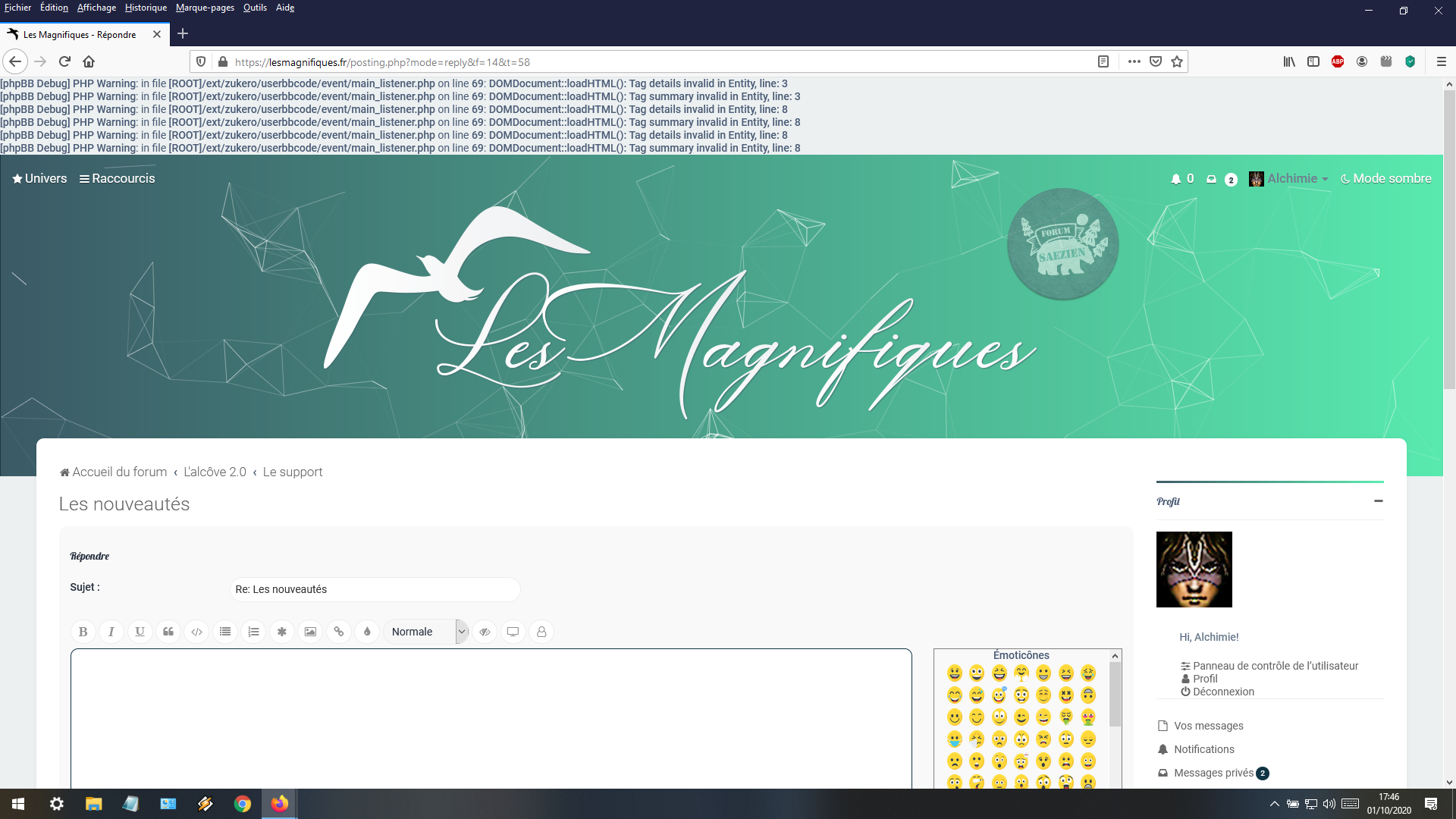Insert a URL with the link icon
1456x819 pixels.
[339, 632]
